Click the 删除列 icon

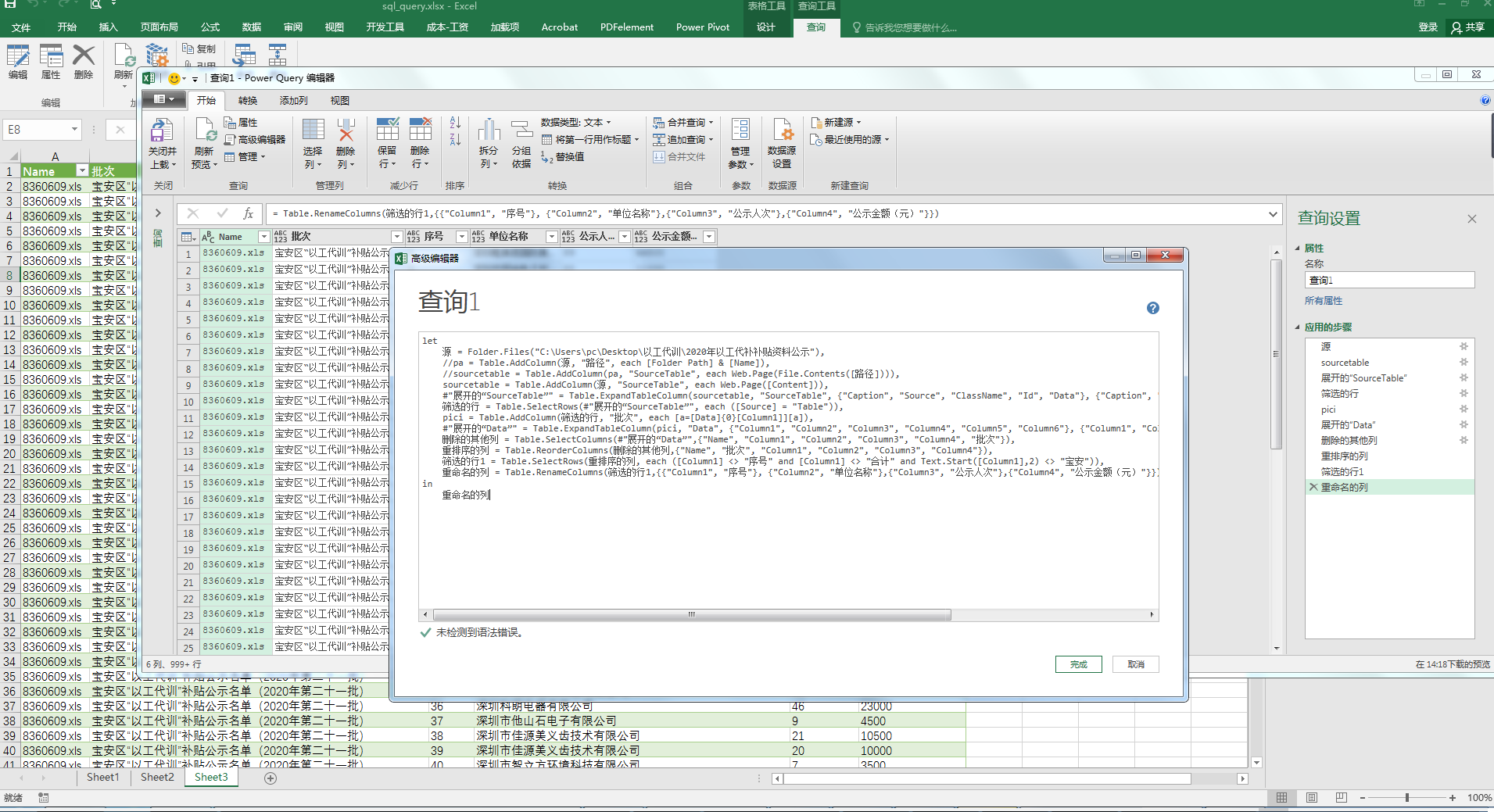pos(346,130)
